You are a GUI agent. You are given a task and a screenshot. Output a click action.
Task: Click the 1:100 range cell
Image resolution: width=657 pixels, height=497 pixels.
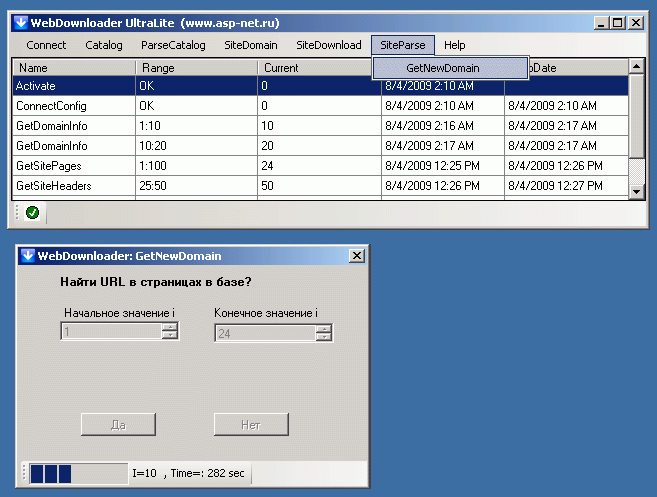point(196,166)
